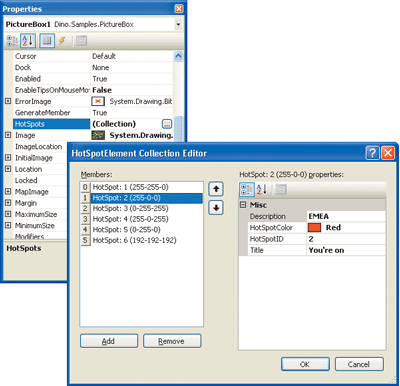Expand the Image property node
The image size is (400, 386).
(x=8, y=135)
